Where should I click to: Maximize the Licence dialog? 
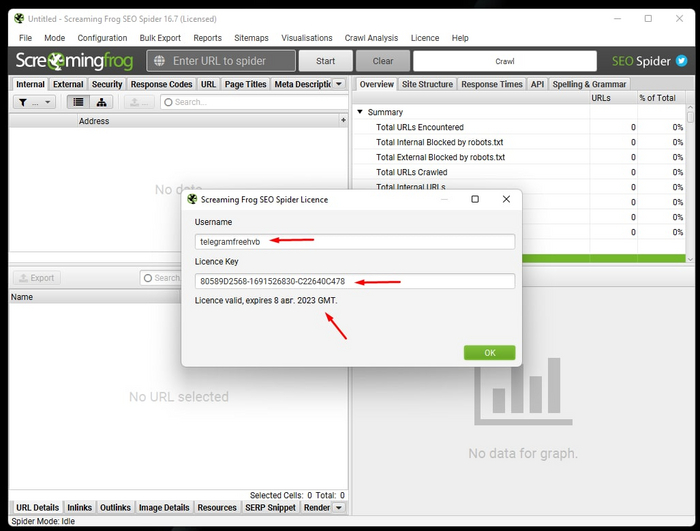[475, 199]
